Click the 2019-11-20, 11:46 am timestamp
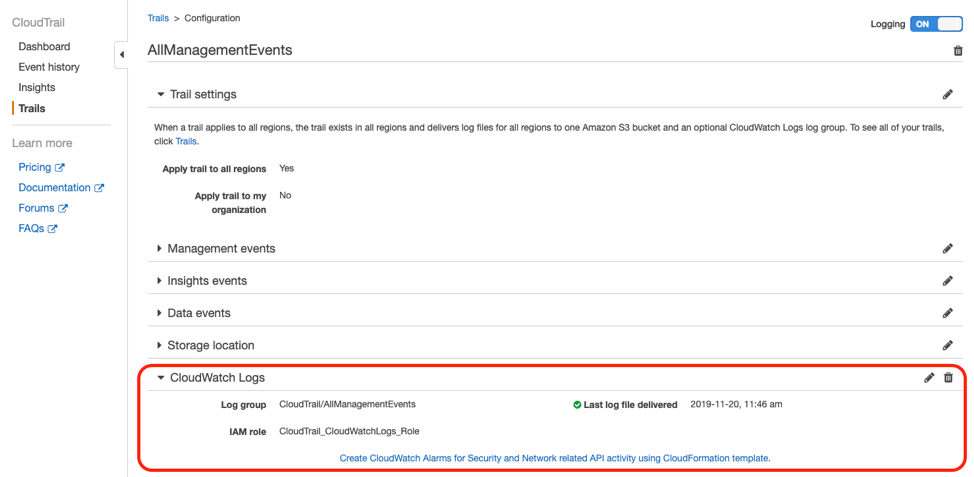Screen dimensions: 974x477 click(736, 404)
